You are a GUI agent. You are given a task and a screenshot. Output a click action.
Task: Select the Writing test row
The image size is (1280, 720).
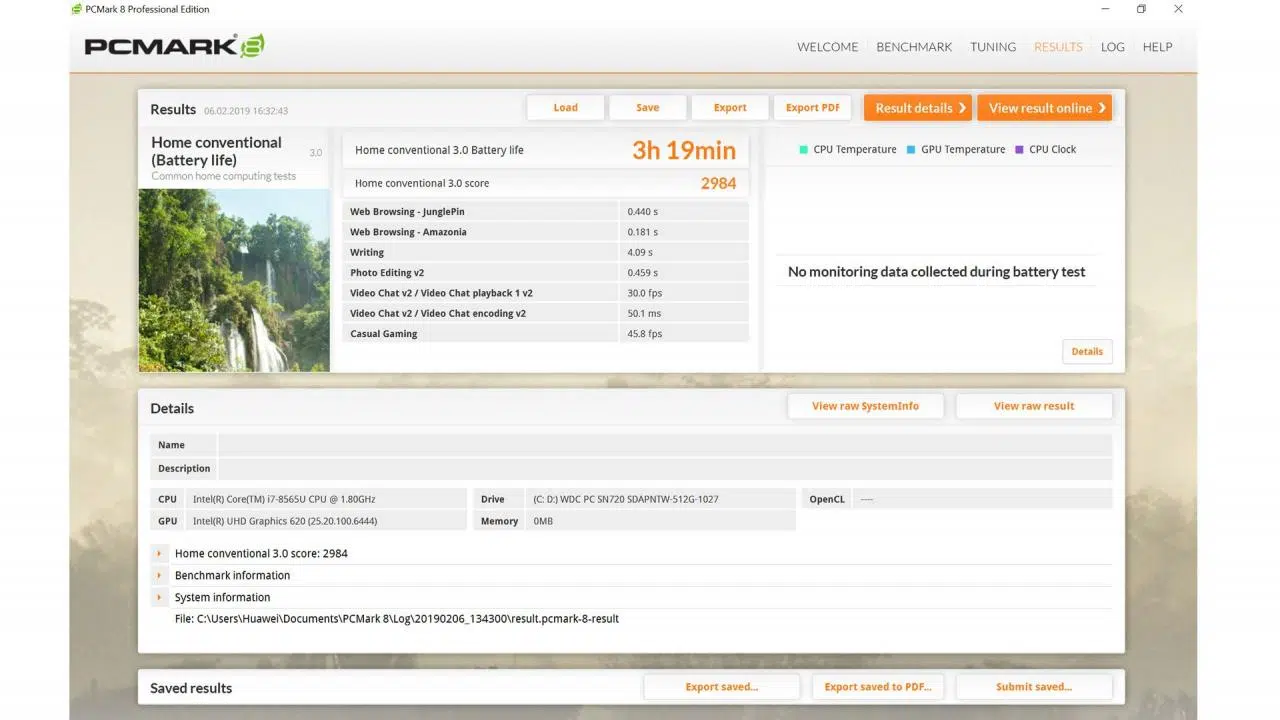[x=546, y=252]
